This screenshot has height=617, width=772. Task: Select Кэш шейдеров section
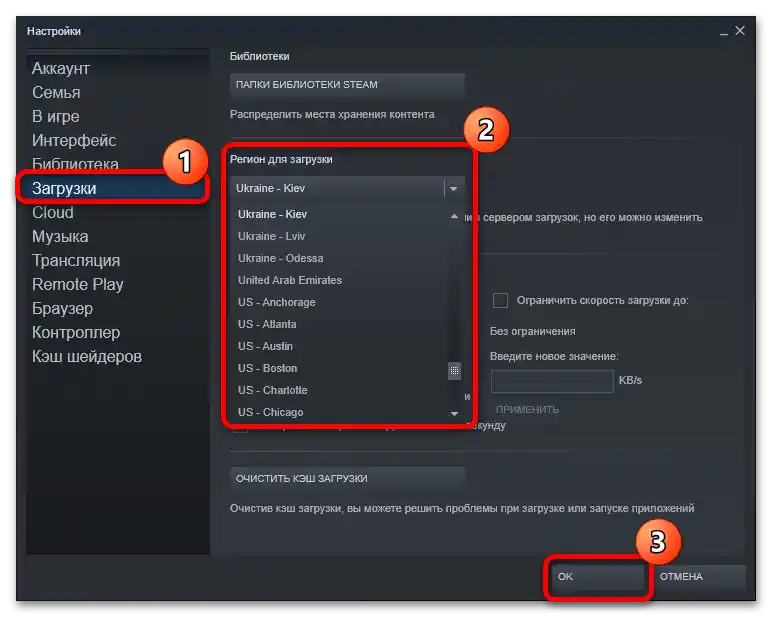87,357
